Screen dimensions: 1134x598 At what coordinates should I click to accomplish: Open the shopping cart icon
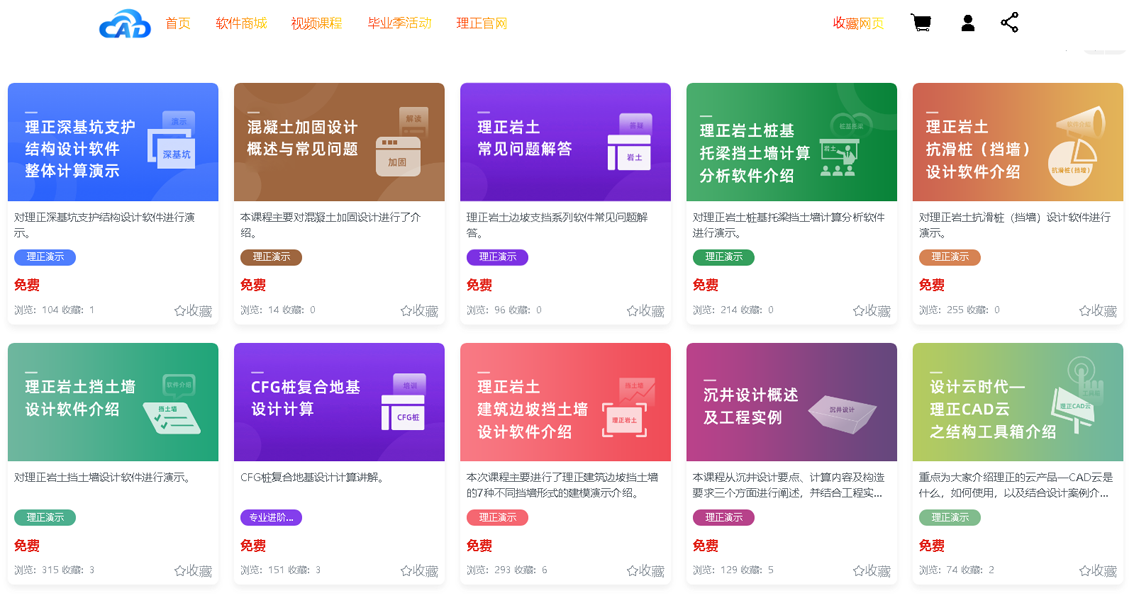click(921, 23)
